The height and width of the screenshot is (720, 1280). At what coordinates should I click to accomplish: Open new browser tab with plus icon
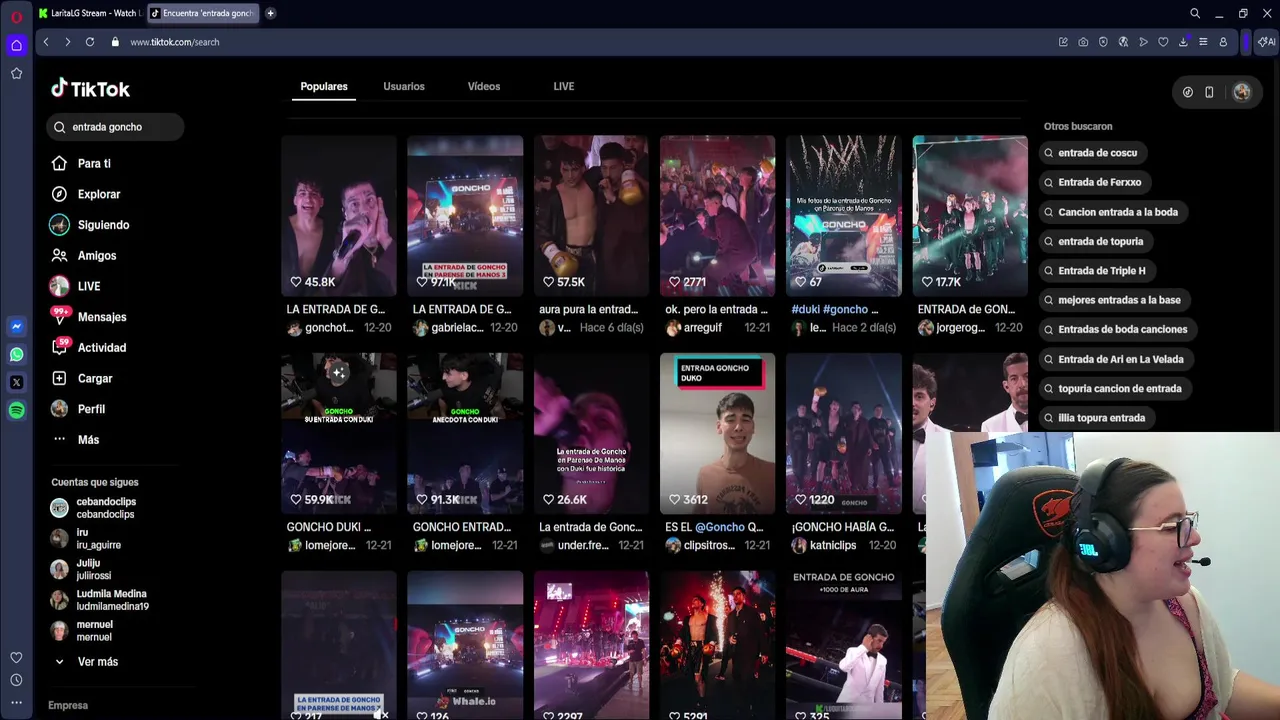pyautogui.click(x=271, y=13)
